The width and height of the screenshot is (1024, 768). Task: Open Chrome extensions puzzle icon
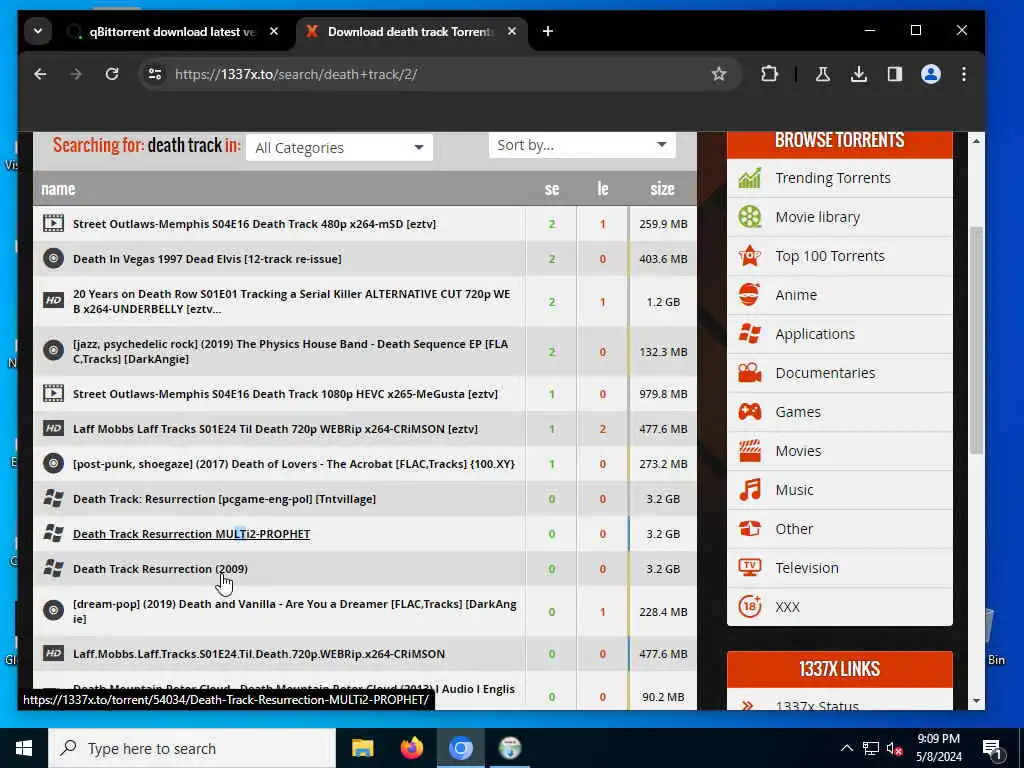769,74
